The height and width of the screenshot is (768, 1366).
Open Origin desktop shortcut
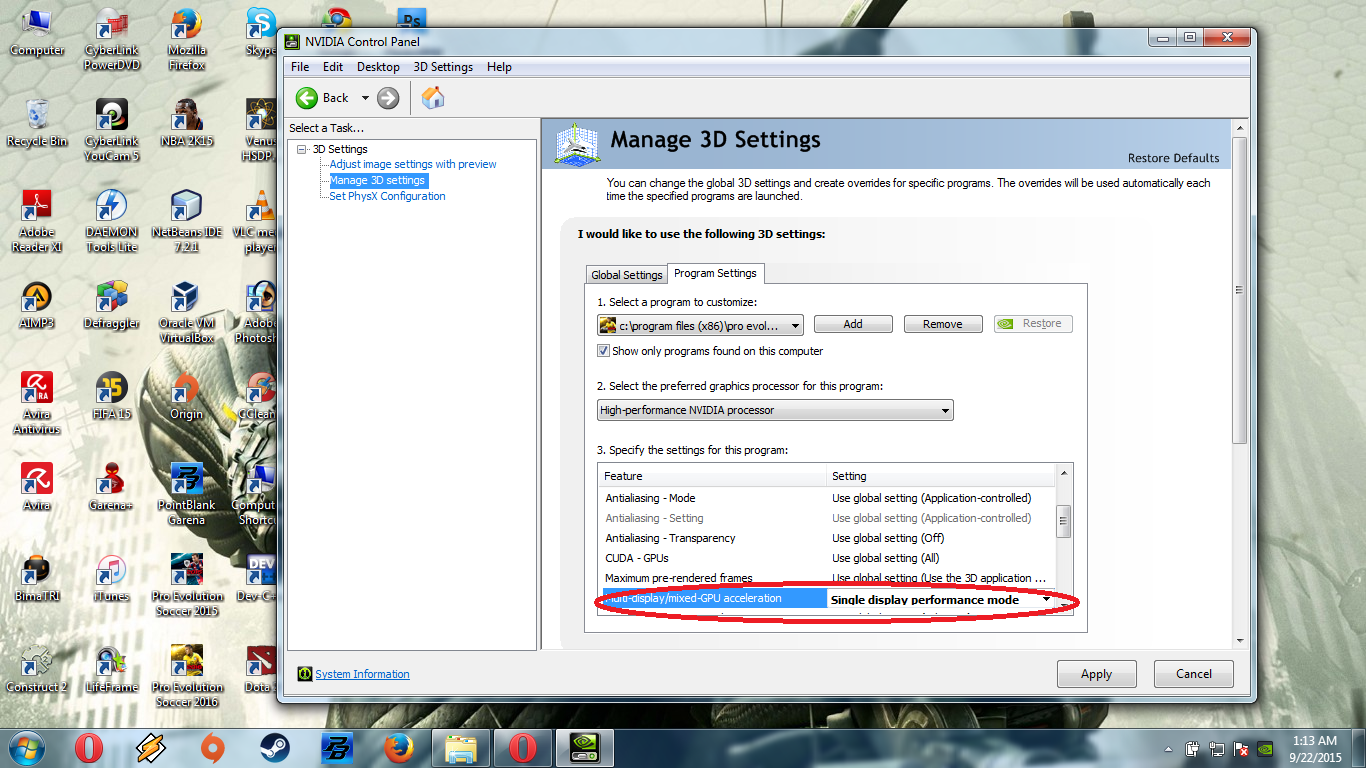click(x=187, y=396)
